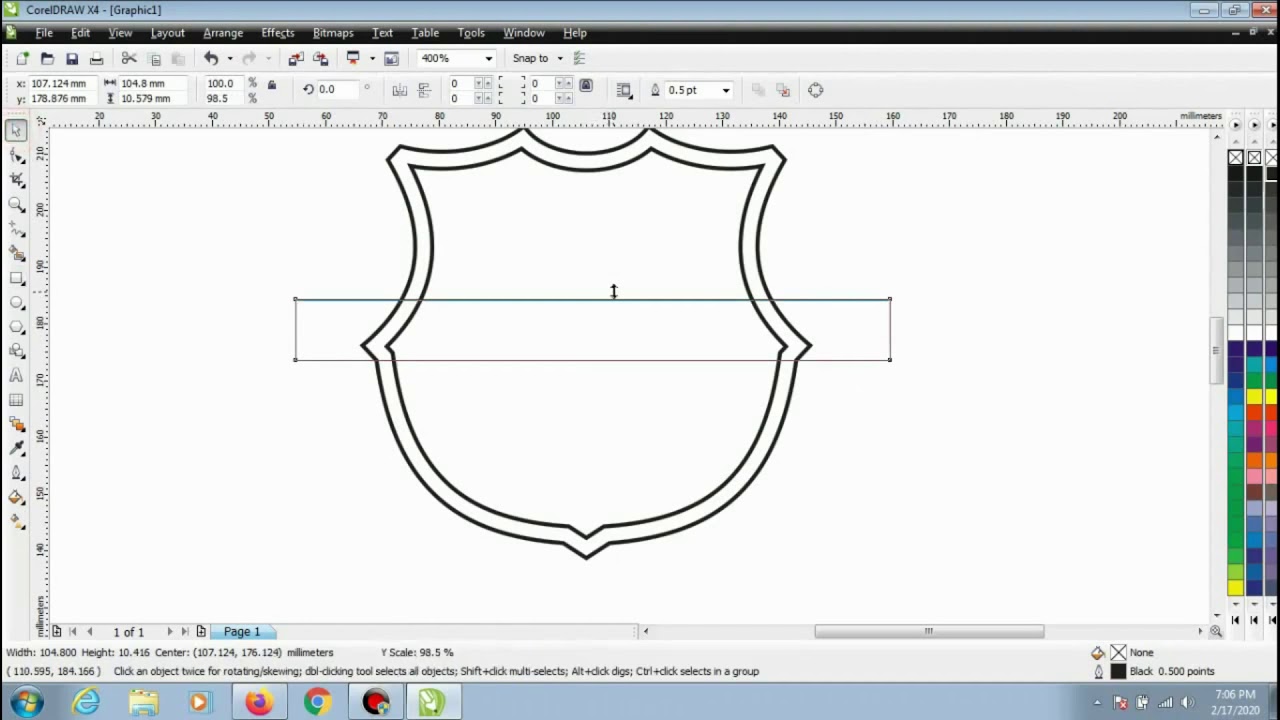
Task: Choose the Ellipse tool
Action: (16, 302)
